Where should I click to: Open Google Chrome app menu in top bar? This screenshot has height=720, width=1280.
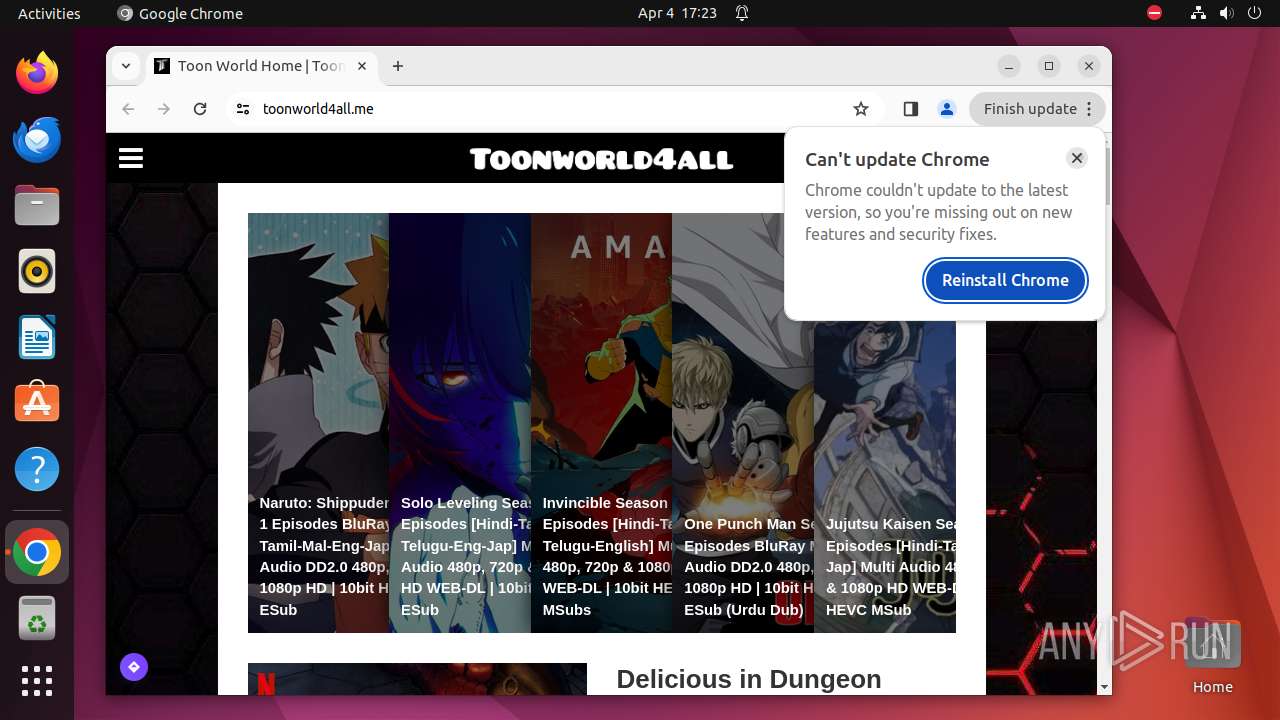click(180, 13)
